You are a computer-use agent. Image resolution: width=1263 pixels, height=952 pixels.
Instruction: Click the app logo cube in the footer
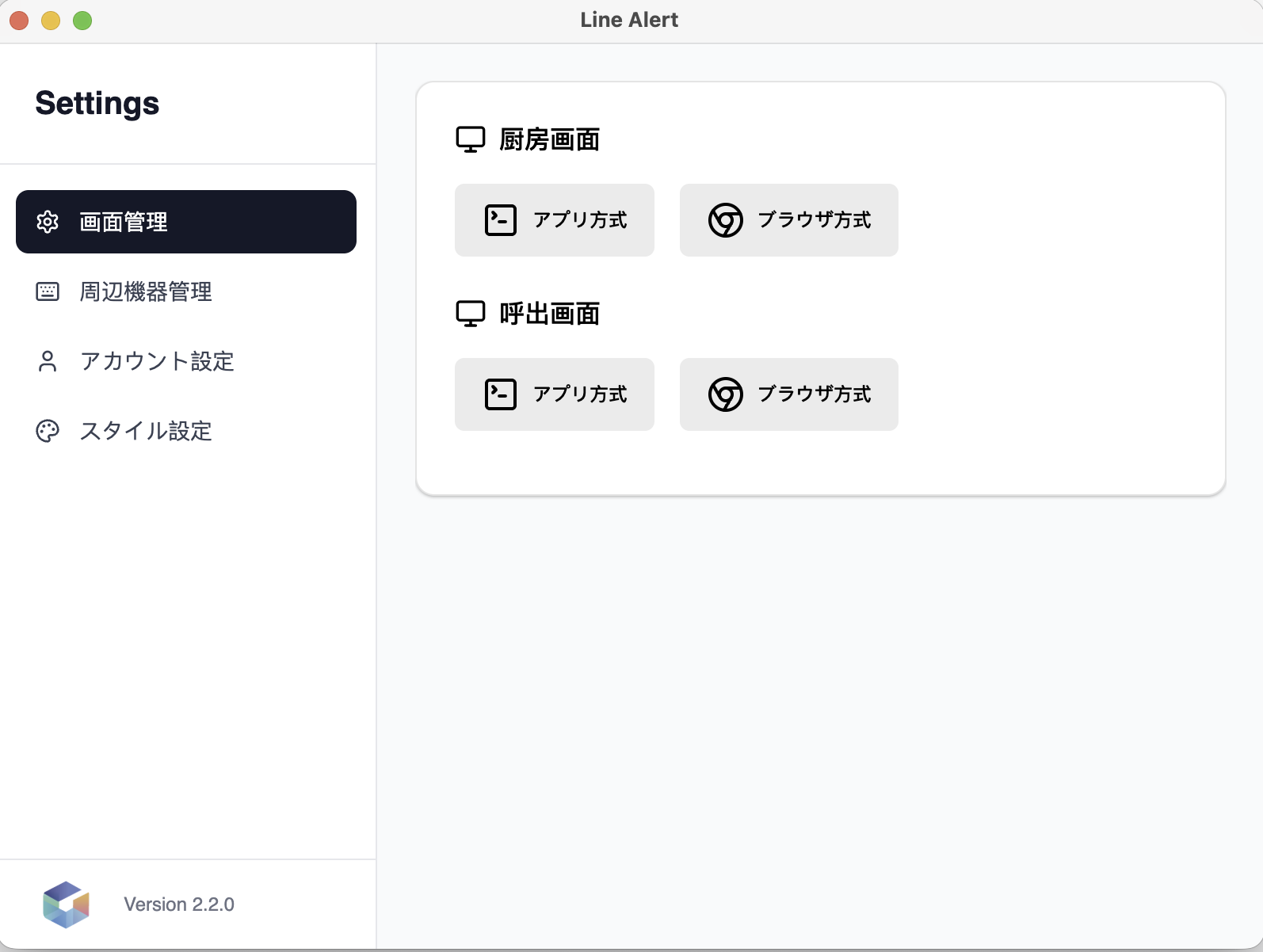[x=66, y=904]
